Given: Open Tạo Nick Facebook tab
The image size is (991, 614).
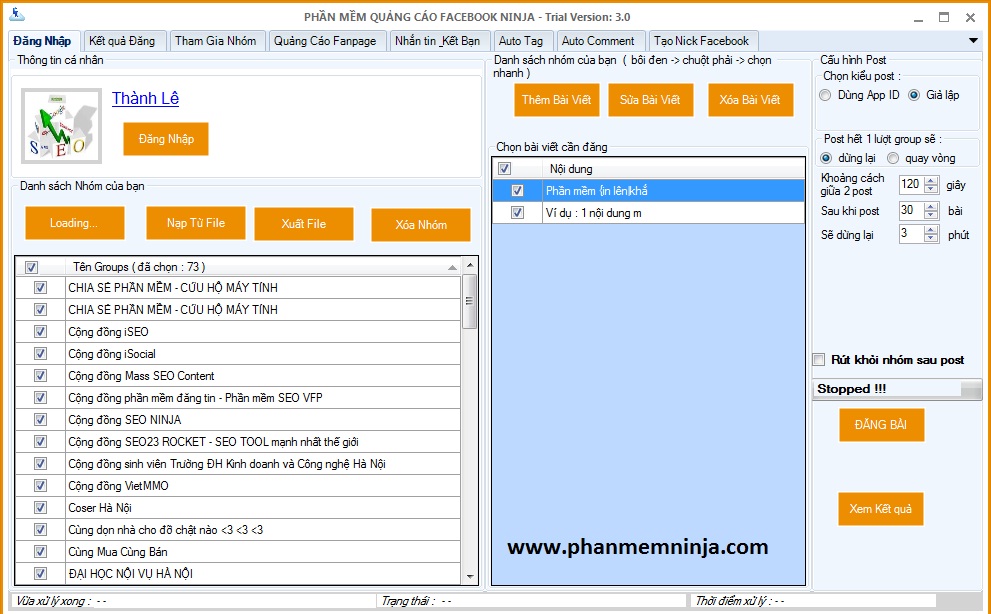Looking at the screenshot, I should (x=702, y=41).
